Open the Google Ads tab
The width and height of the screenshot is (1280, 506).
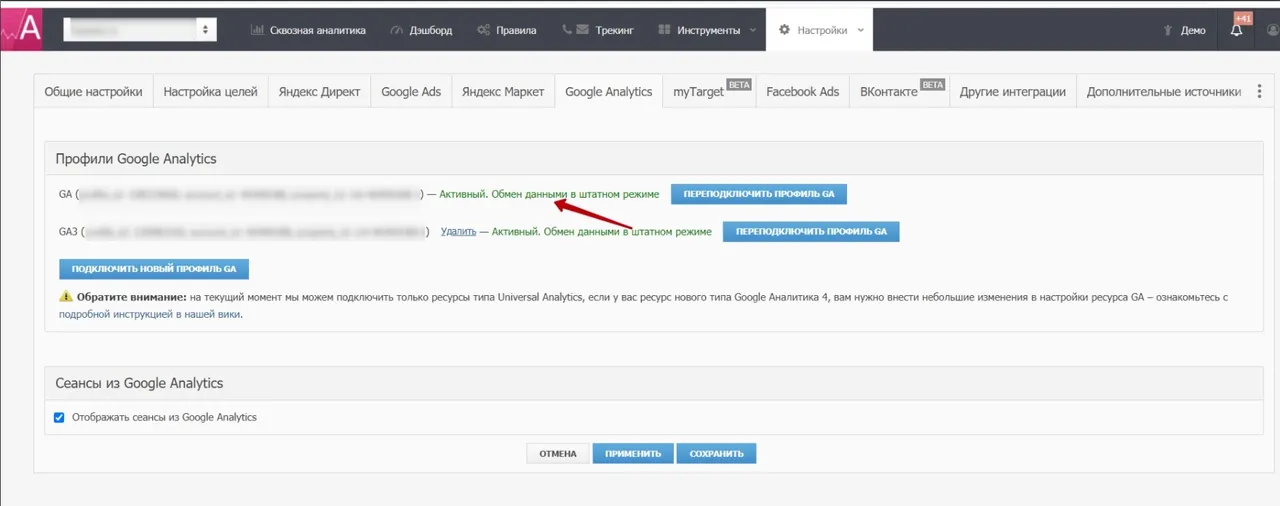[x=411, y=91]
